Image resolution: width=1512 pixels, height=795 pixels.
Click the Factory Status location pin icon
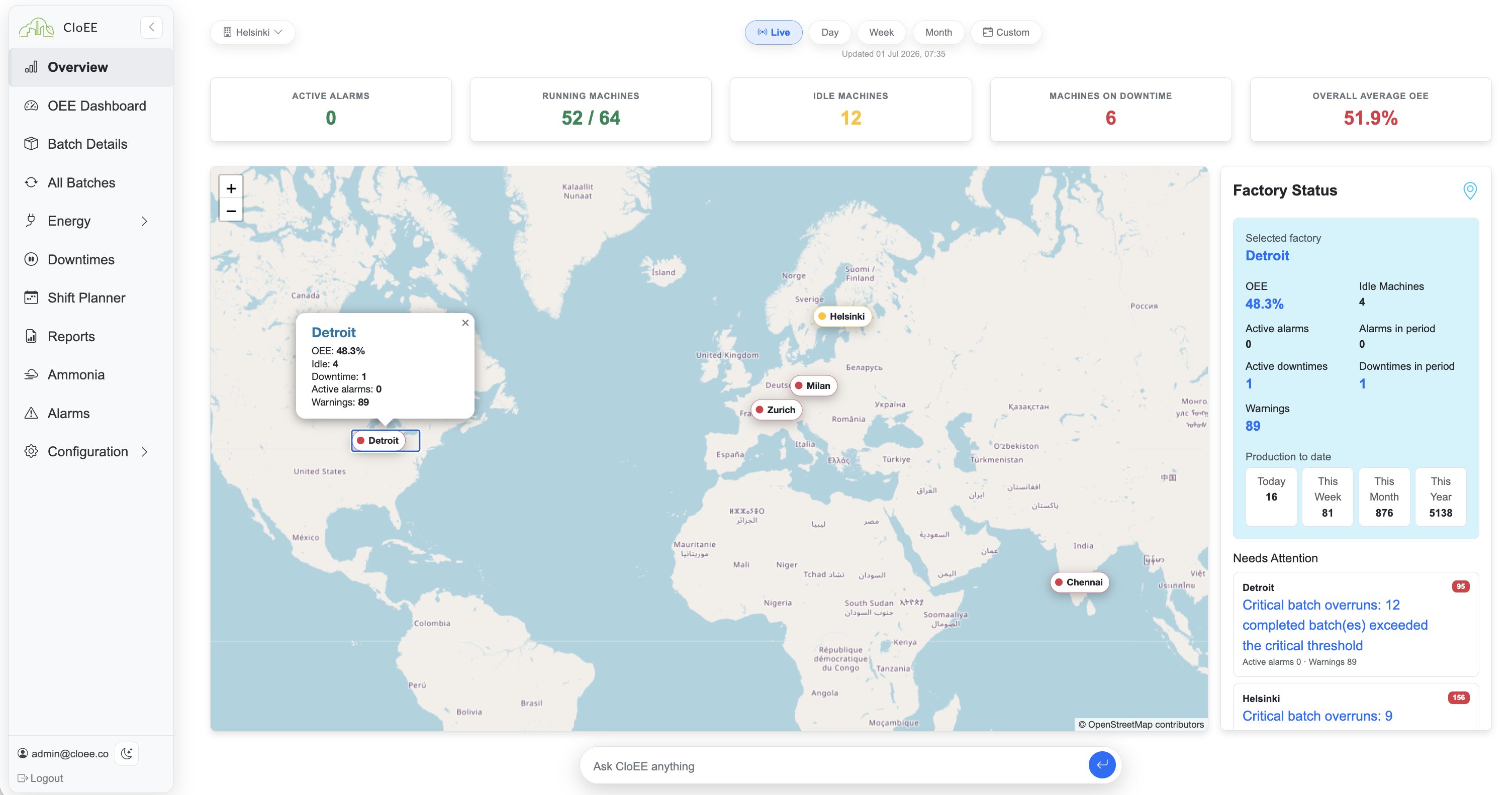[x=1470, y=190]
